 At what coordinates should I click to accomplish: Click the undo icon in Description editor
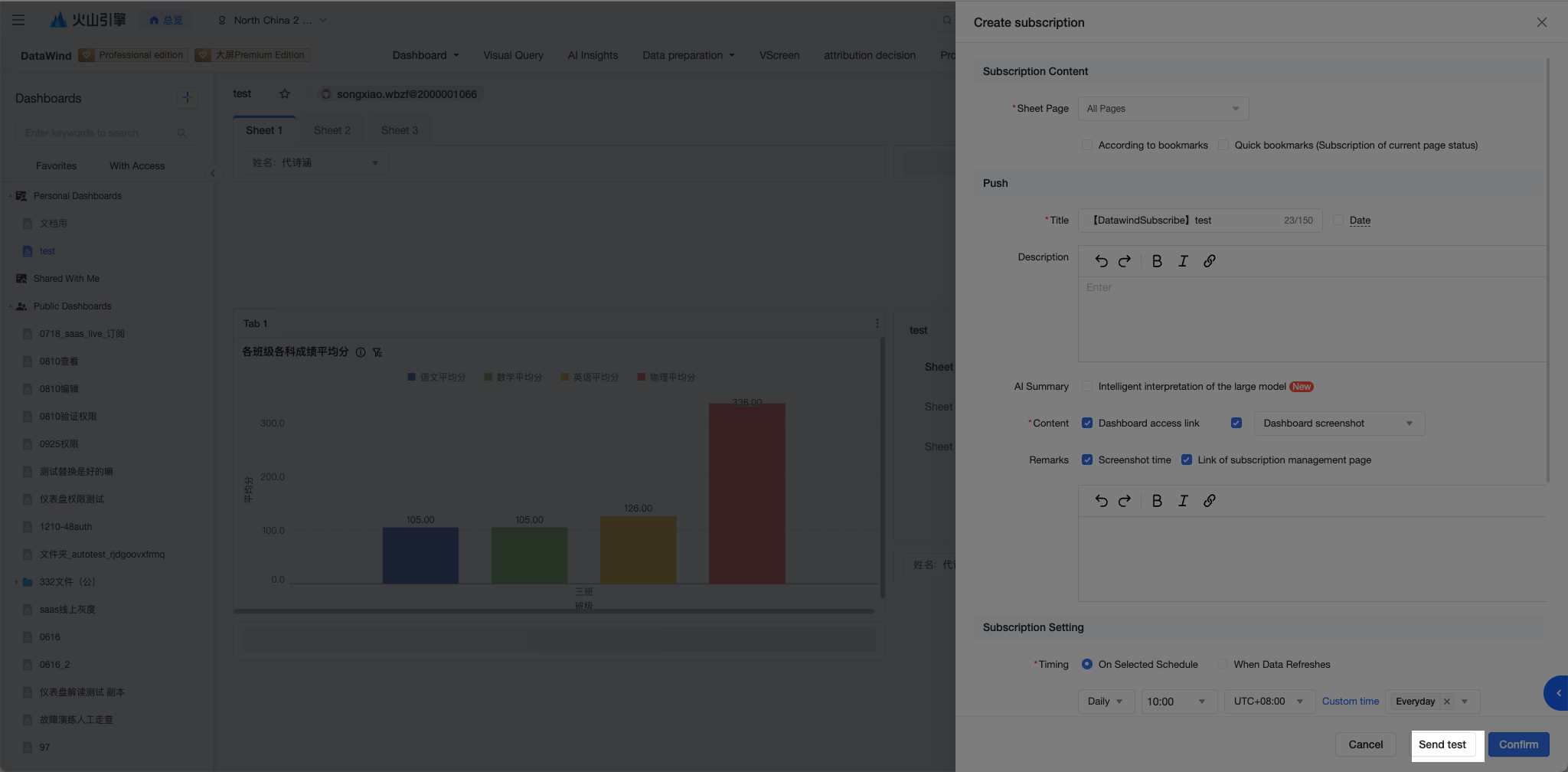click(x=1101, y=261)
